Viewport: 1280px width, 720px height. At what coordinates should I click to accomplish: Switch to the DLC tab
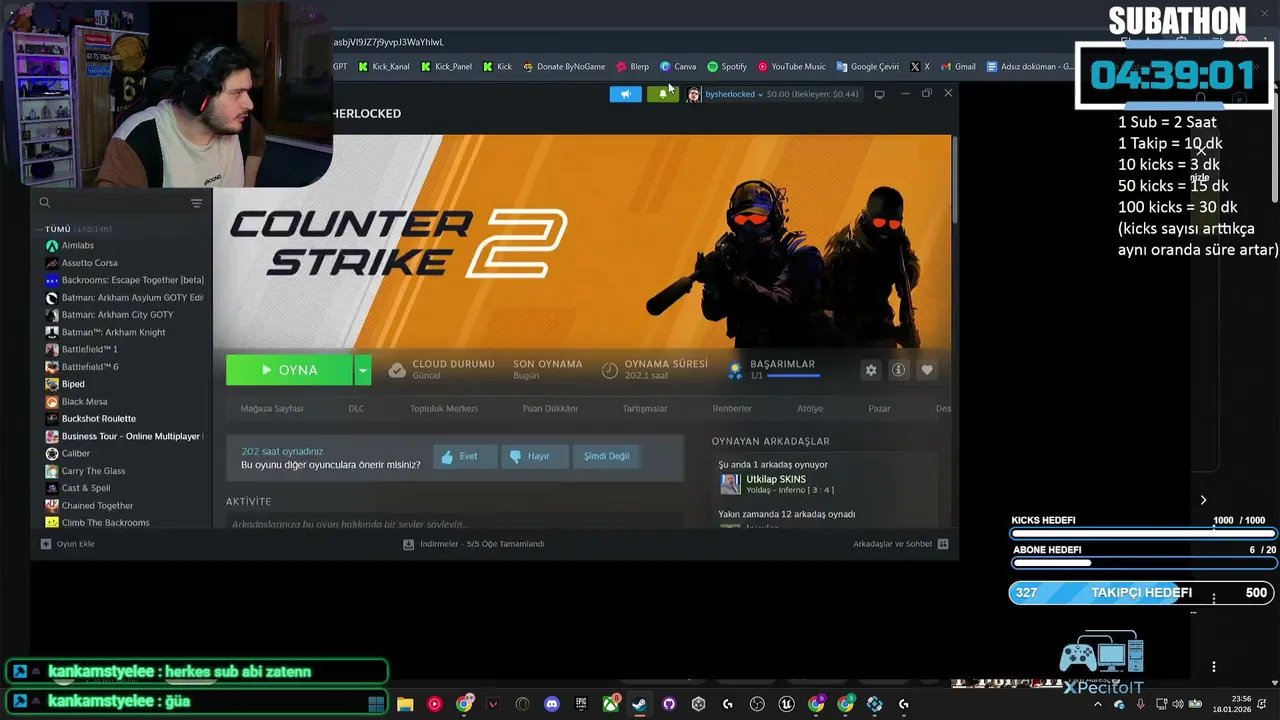[x=356, y=408]
